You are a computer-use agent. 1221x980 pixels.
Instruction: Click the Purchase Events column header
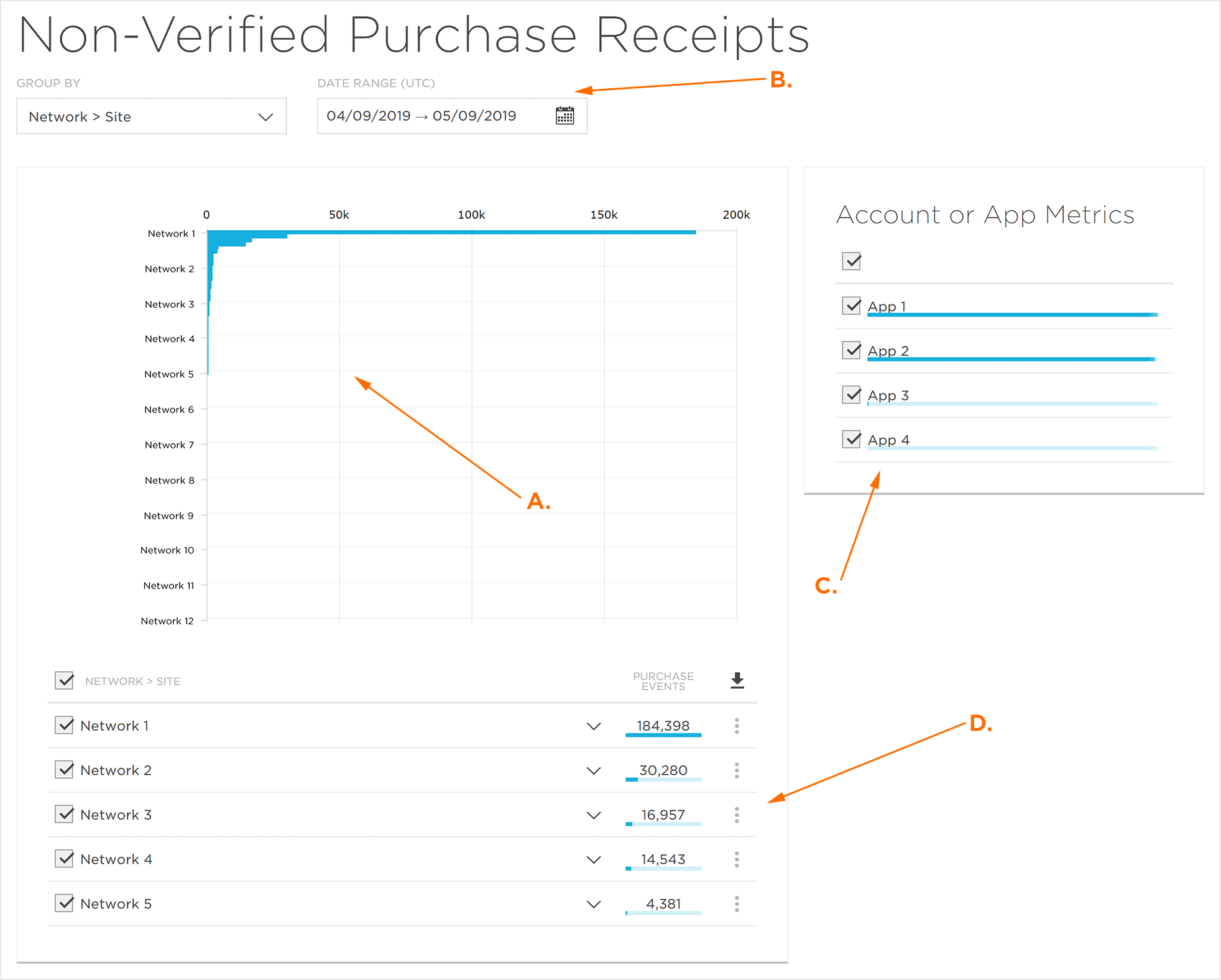(x=663, y=681)
